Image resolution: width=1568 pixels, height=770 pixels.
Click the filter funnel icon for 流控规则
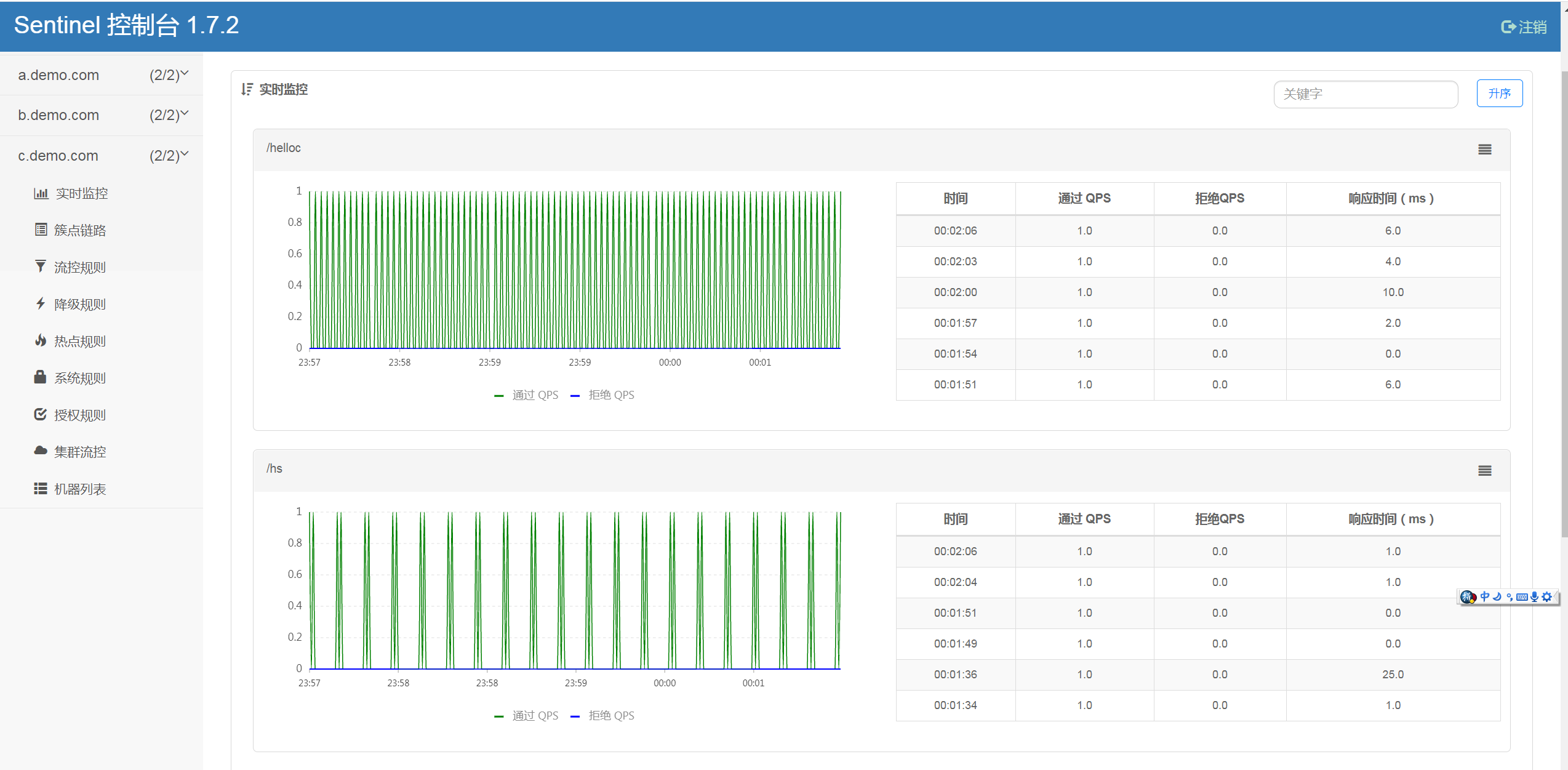click(41, 267)
